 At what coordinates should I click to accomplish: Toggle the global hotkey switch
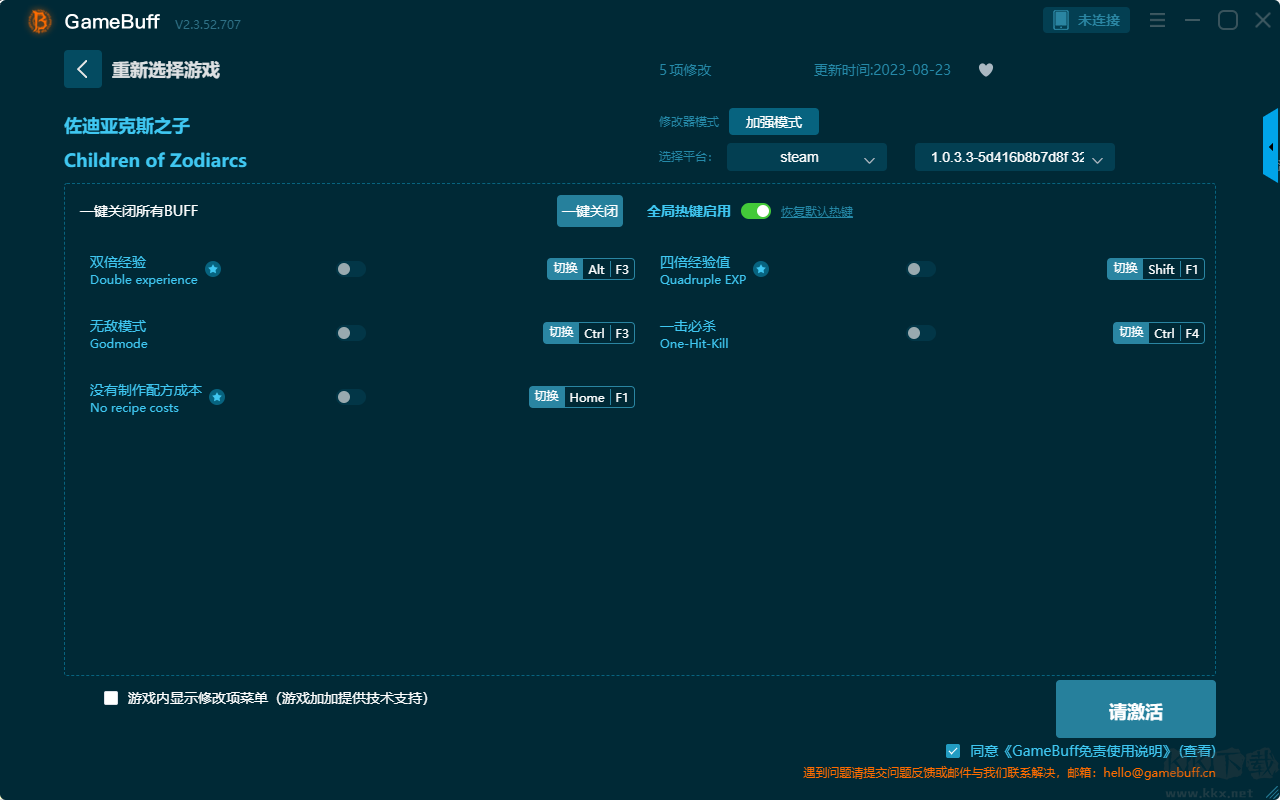pos(756,211)
